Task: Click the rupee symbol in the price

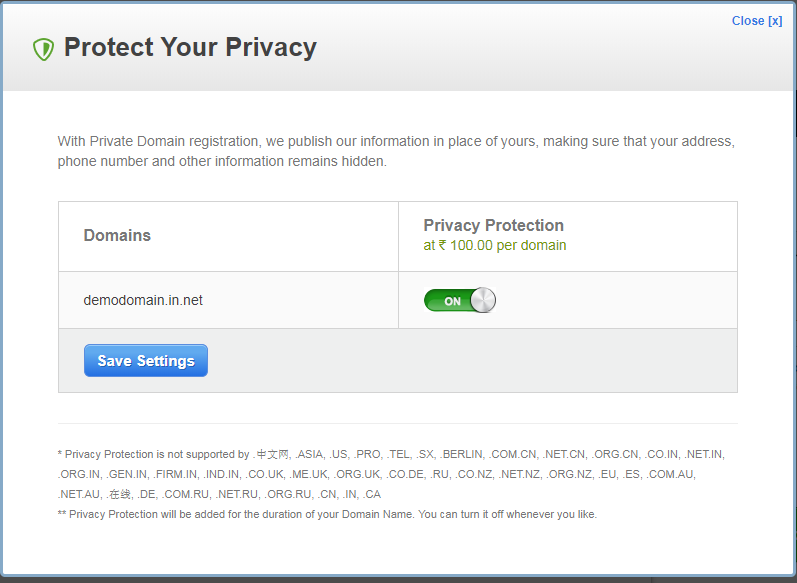Action: (x=442, y=245)
